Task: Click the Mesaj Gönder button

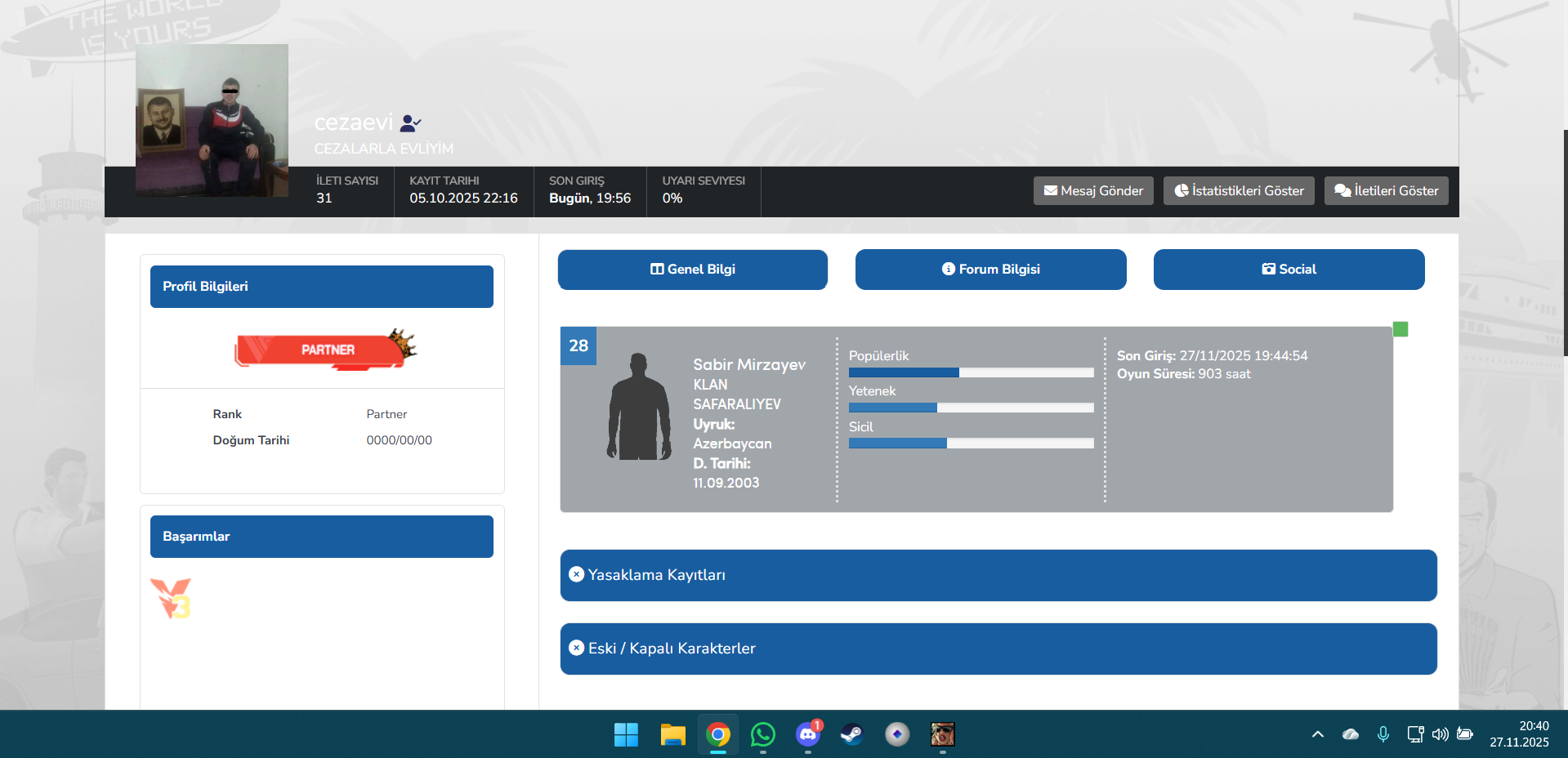Action: coord(1092,191)
